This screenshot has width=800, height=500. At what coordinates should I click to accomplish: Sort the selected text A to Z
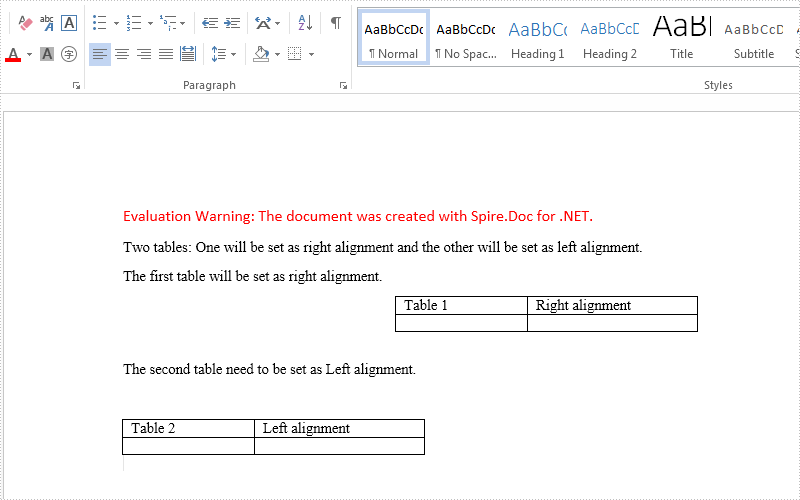pos(305,23)
